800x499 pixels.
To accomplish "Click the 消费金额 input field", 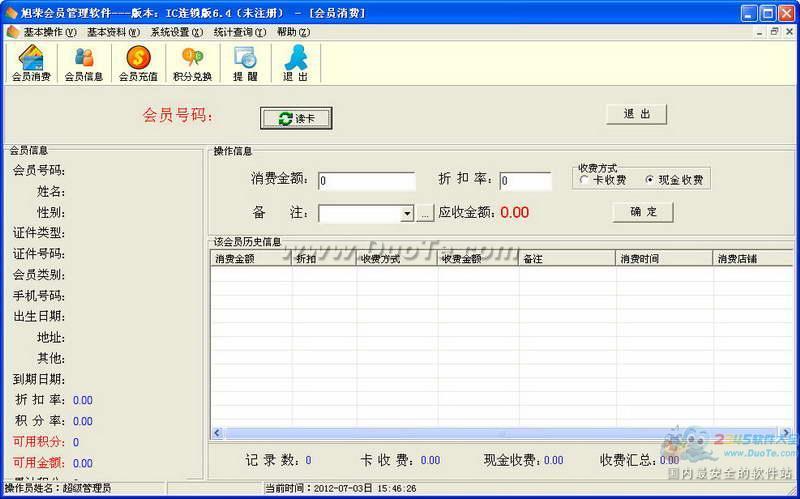I will [366, 181].
